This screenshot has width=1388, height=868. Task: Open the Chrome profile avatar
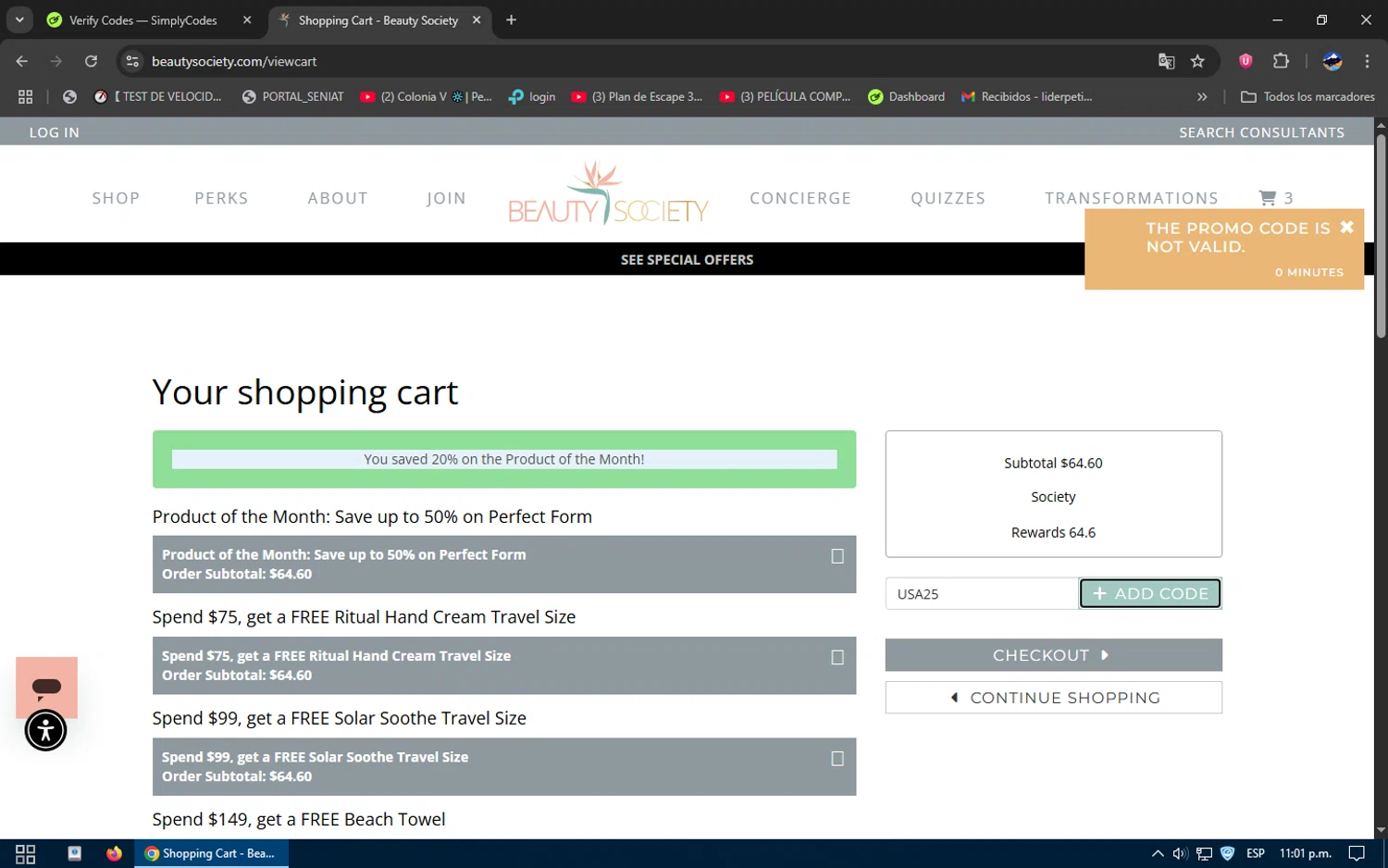pyautogui.click(x=1332, y=61)
